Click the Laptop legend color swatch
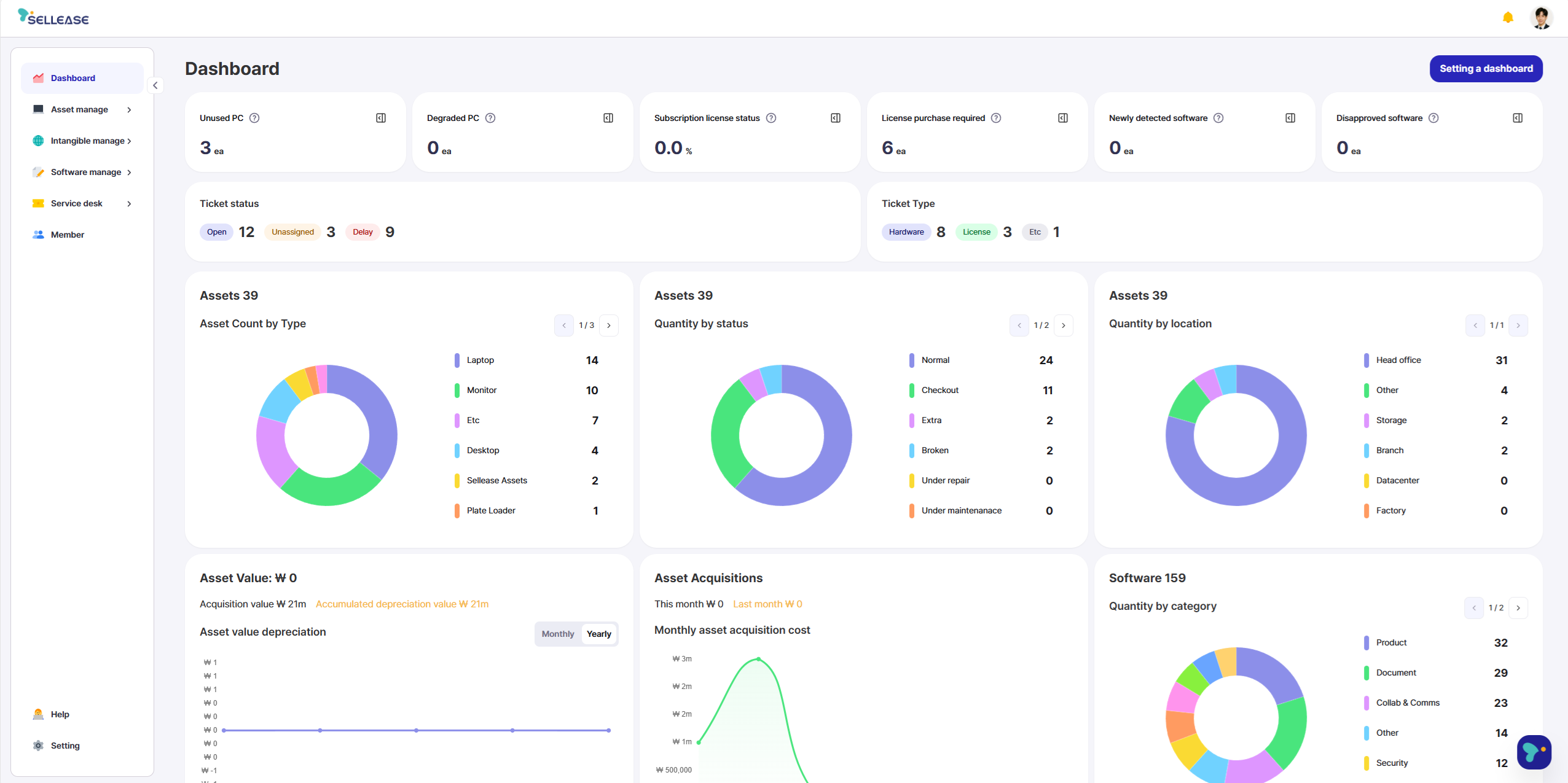The image size is (1568, 783). click(x=457, y=360)
